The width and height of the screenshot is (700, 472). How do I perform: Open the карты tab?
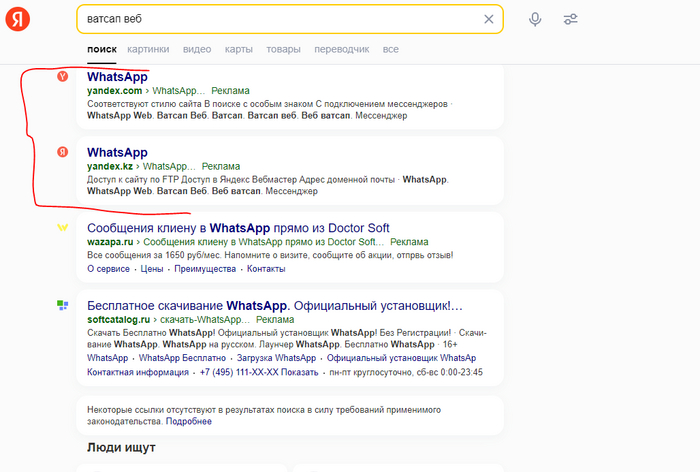pos(238,49)
